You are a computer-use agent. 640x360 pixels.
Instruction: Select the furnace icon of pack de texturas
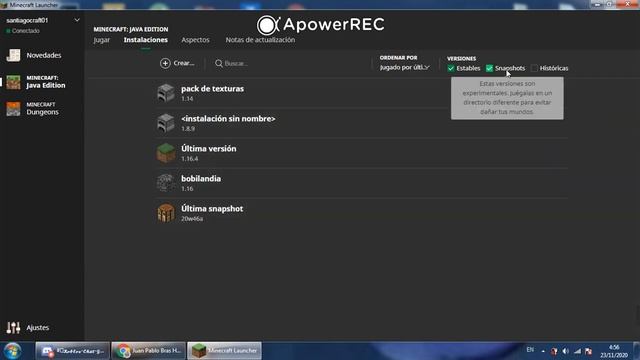166,93
